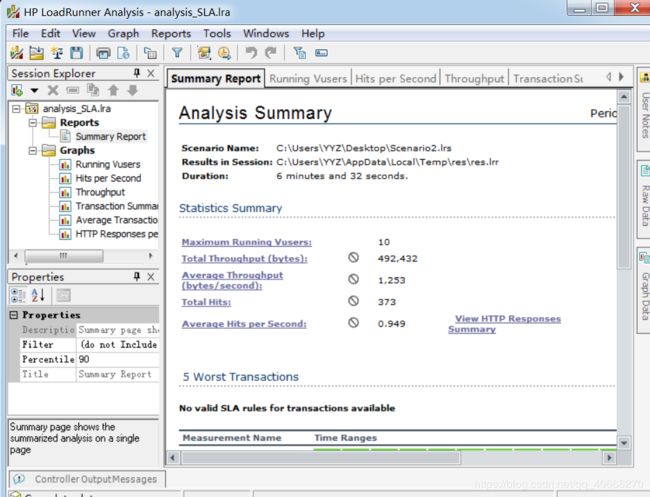Open the Average Hits per Second link

[244, 324]
